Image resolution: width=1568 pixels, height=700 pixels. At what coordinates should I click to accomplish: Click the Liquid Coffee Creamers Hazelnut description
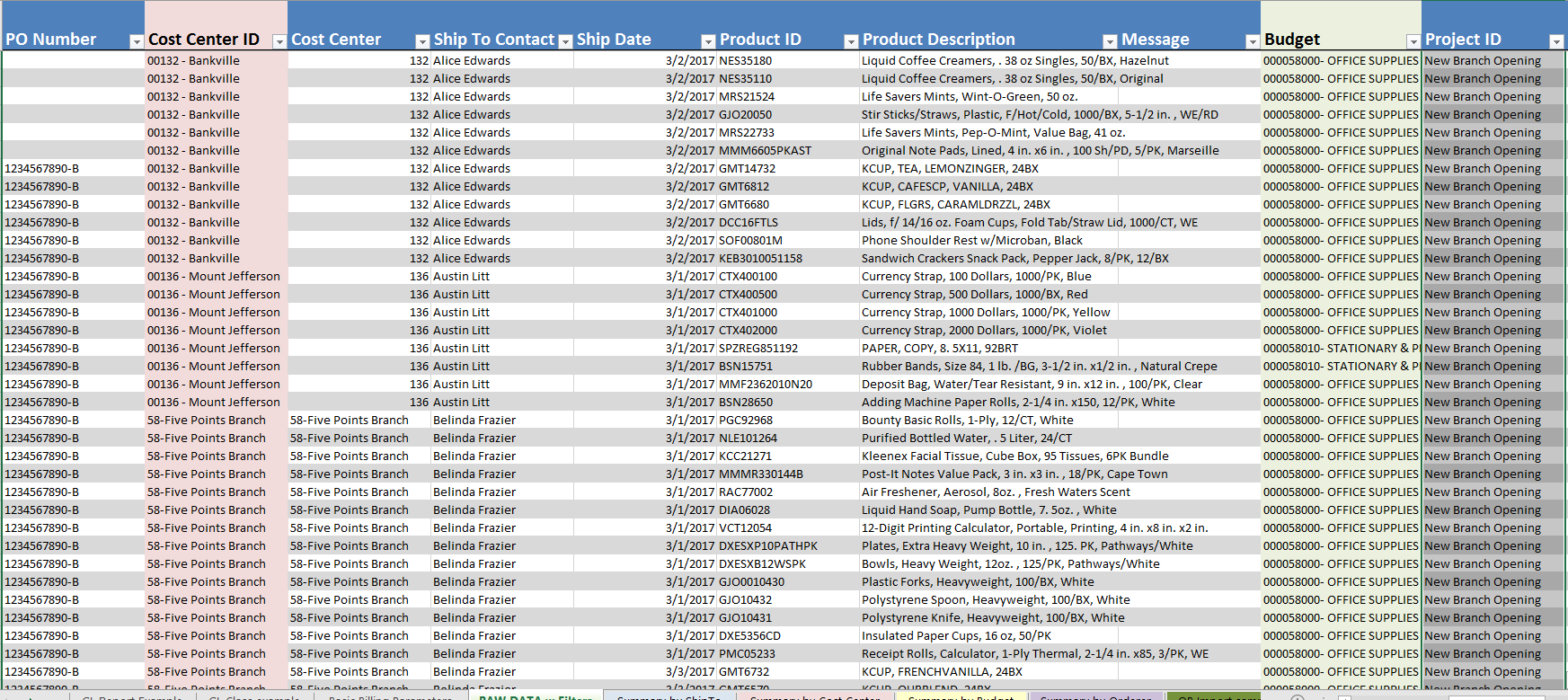(x=1015, y=61)
